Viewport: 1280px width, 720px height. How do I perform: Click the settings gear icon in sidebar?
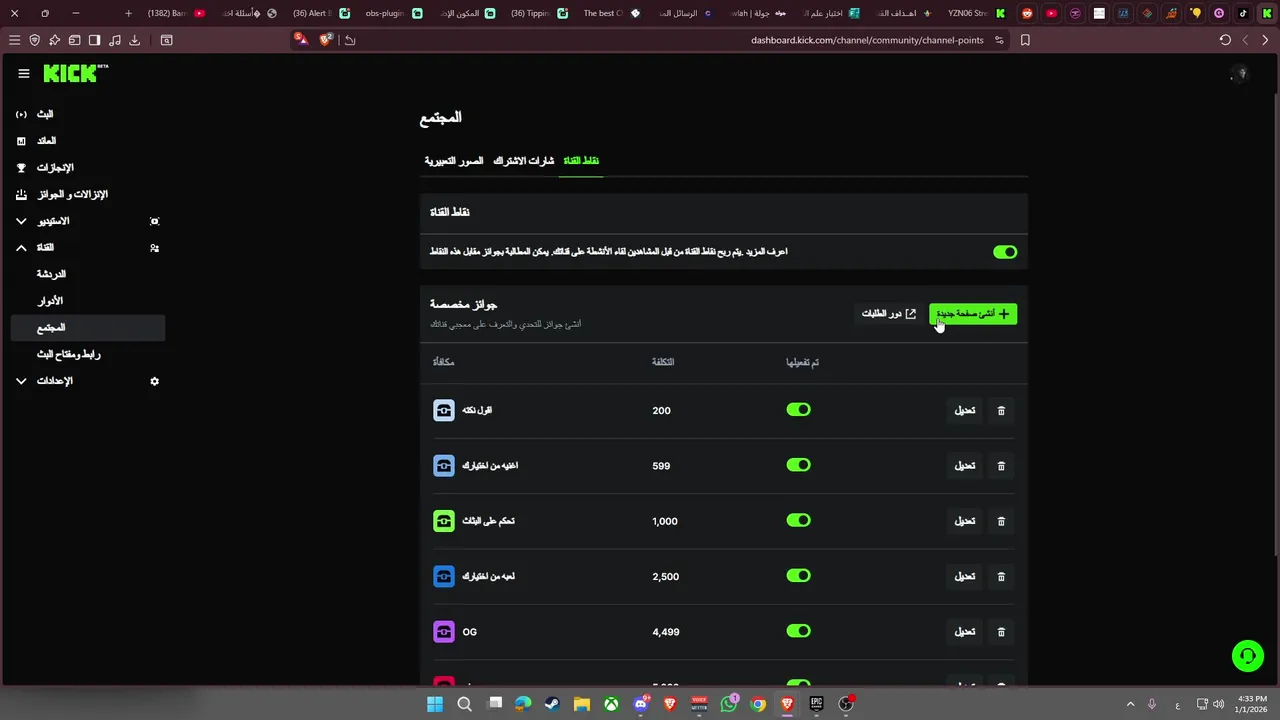[x=154, y=381]
